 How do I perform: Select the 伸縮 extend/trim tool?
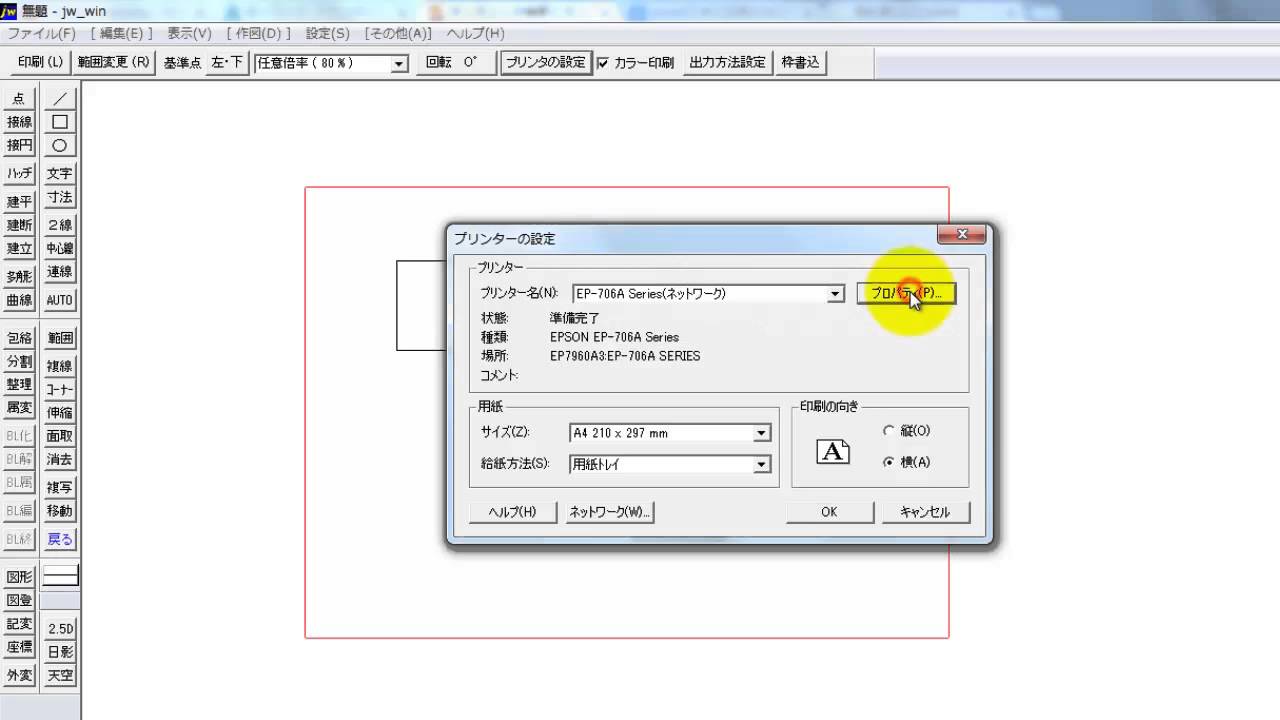coord(60,412)
